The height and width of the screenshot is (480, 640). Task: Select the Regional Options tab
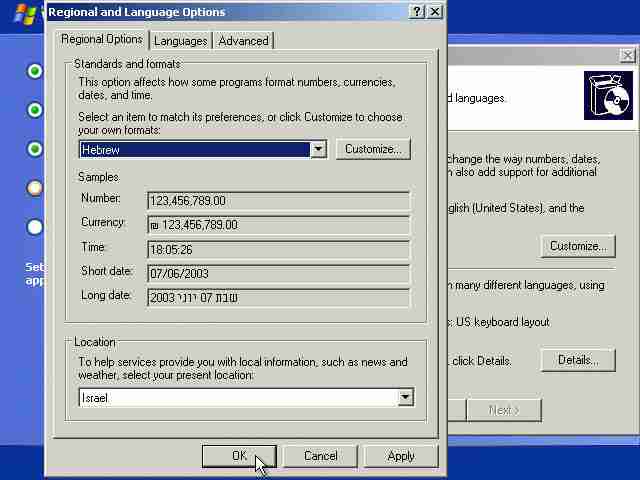[x=102, y=39]
